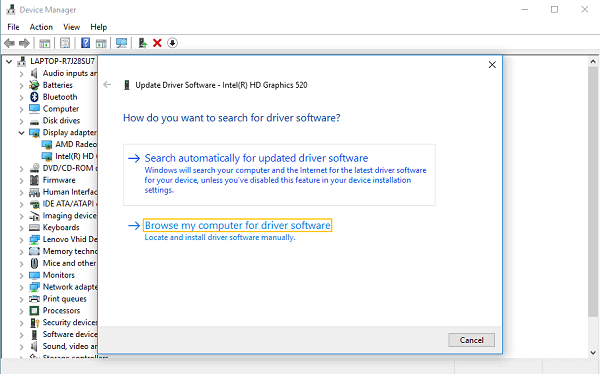This screenshot has width=600, height=374.
Task: Click Update Driver Software toolbar icon
Action: (x=143, y=43)
